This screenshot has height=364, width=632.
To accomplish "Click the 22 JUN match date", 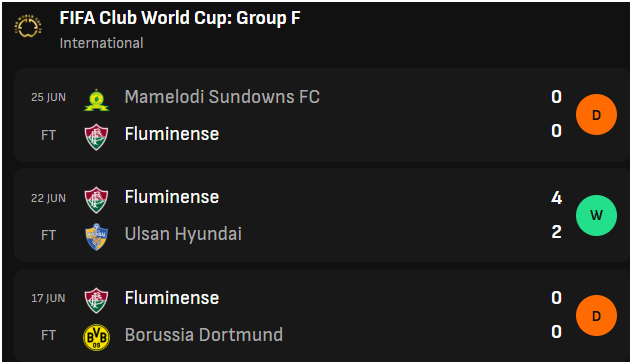I will (48, 198).
